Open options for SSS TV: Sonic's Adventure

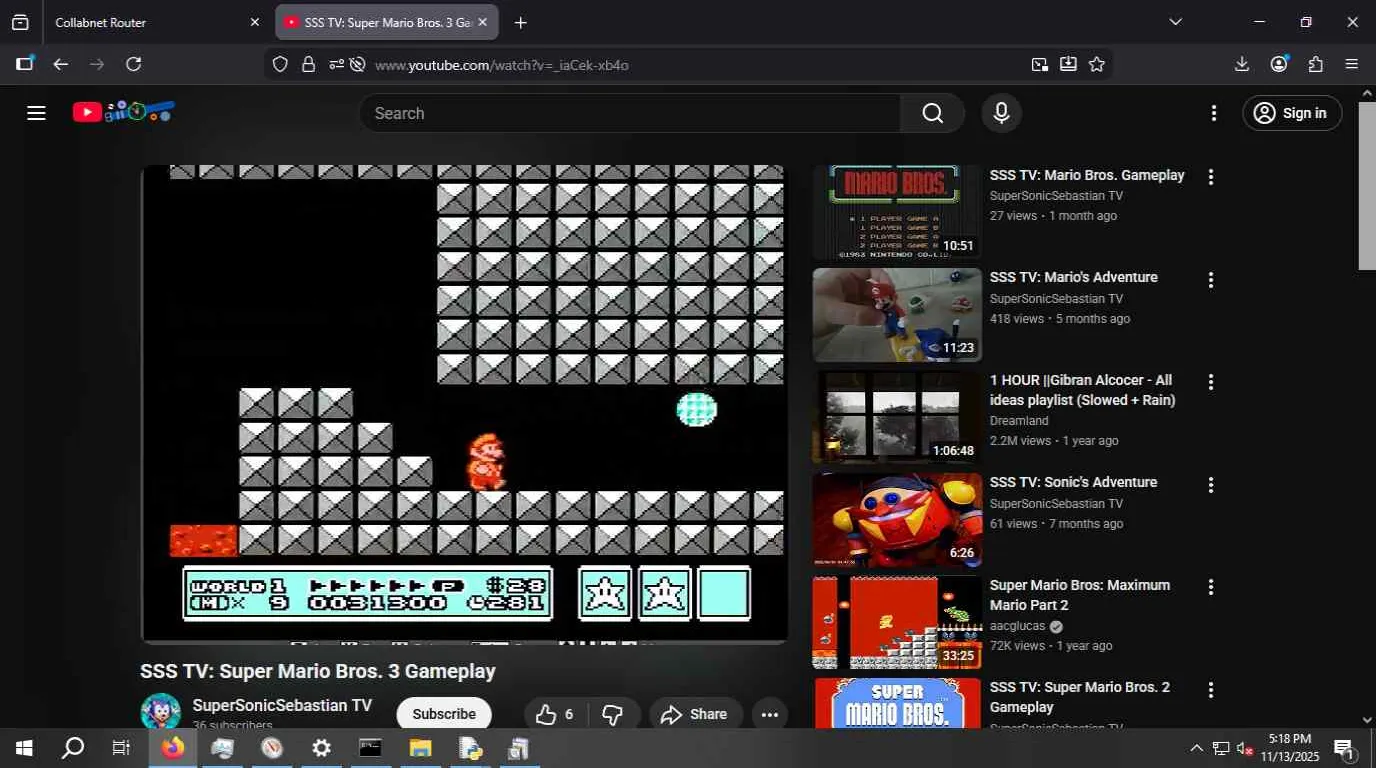pyautogui.click(x=1211, y=485)
